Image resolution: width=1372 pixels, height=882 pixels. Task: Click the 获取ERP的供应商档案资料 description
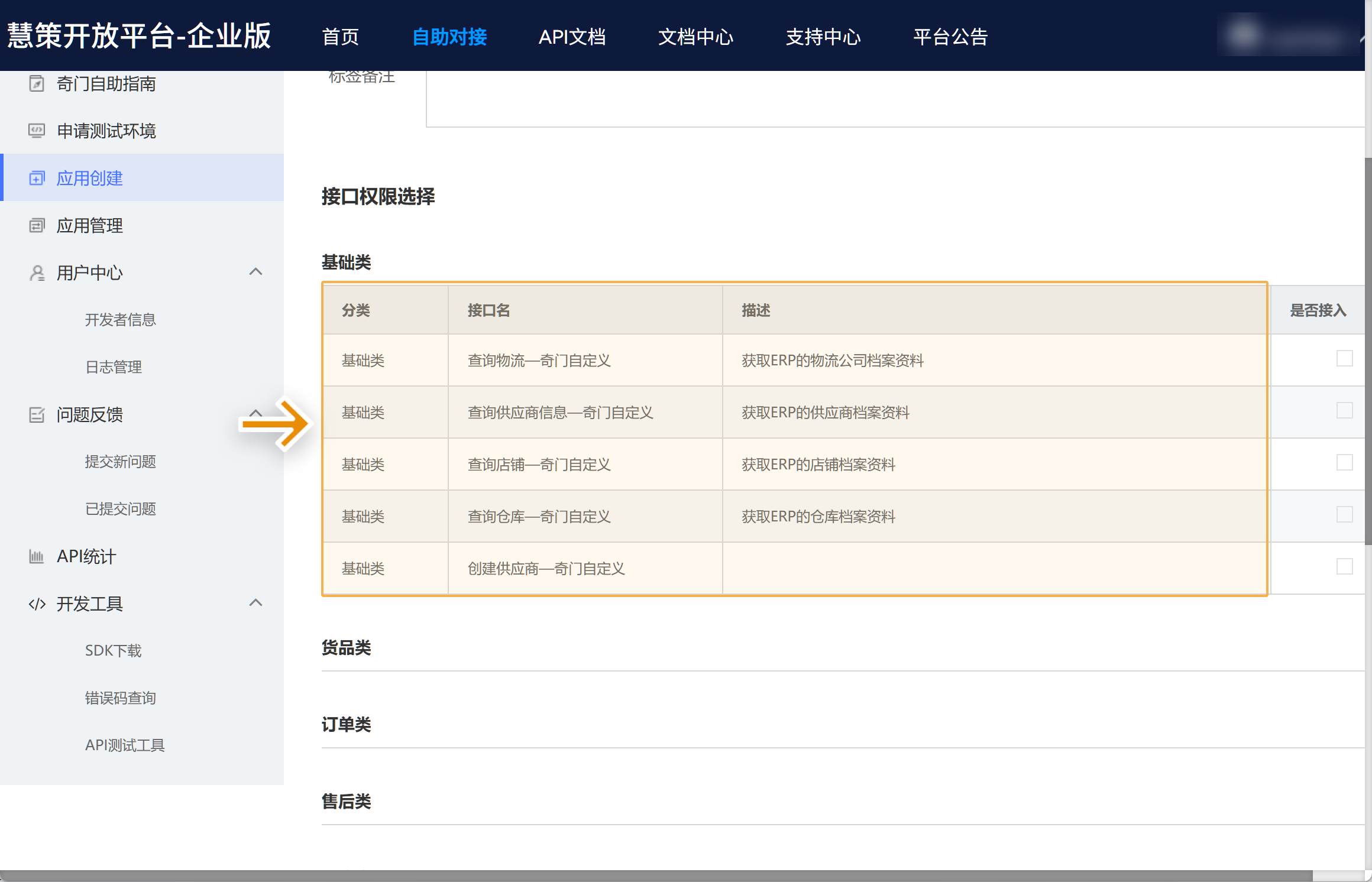tap(826, 413)
